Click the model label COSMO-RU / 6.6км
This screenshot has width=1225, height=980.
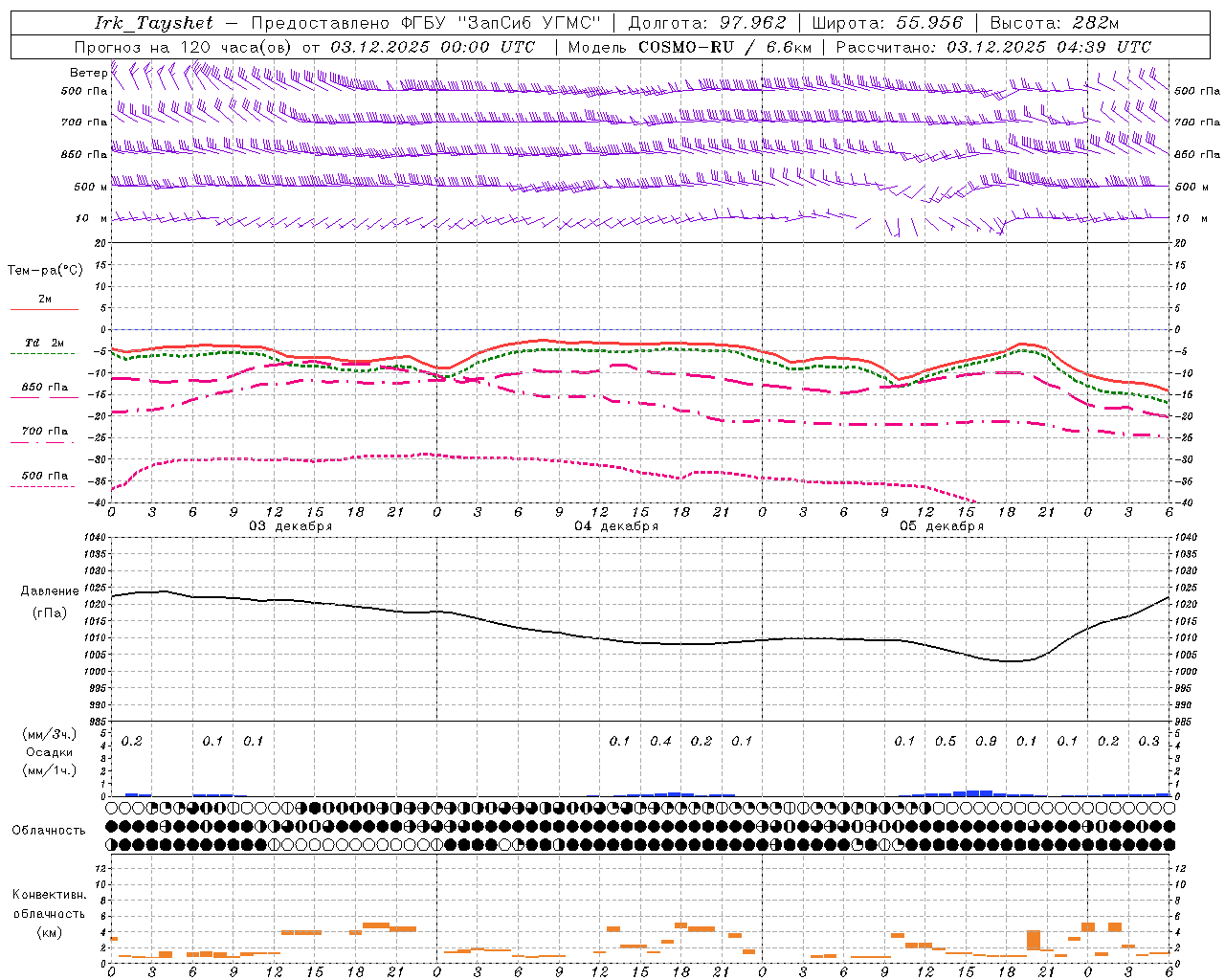click(724, 47)
